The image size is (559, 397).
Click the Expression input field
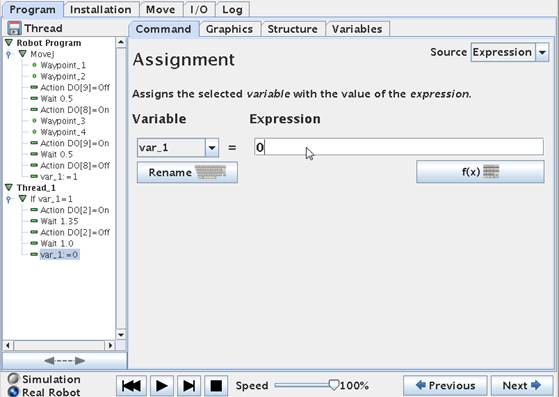tap(399, 147)
